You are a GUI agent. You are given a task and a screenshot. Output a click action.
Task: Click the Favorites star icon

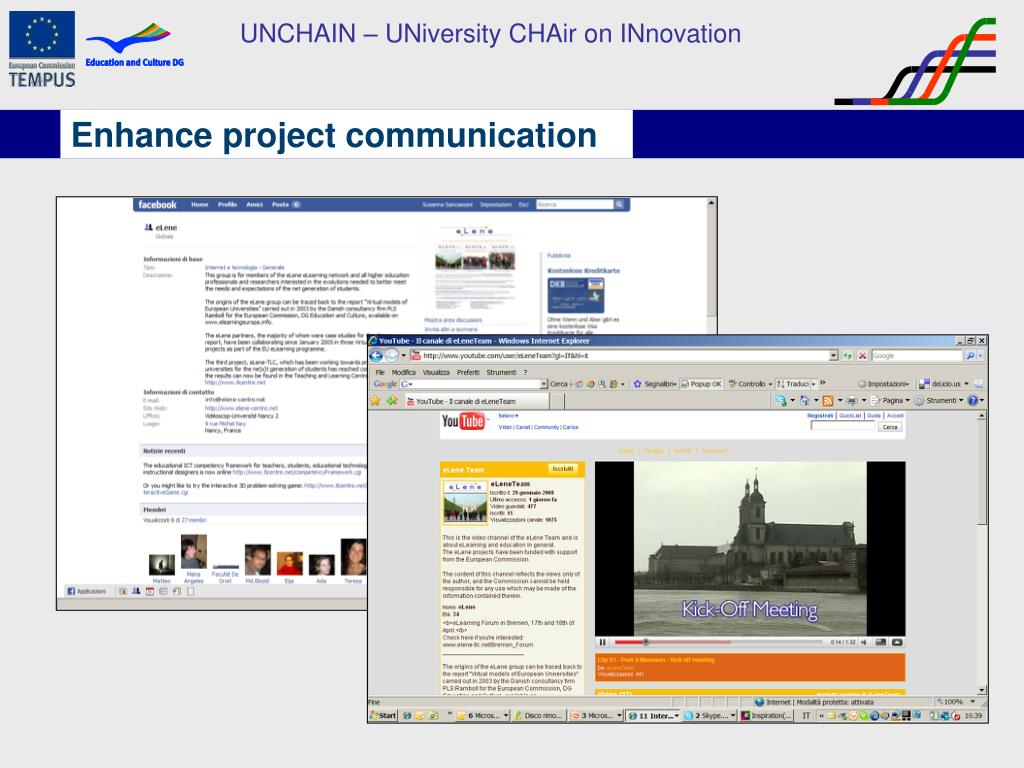(x=376, y=401)
